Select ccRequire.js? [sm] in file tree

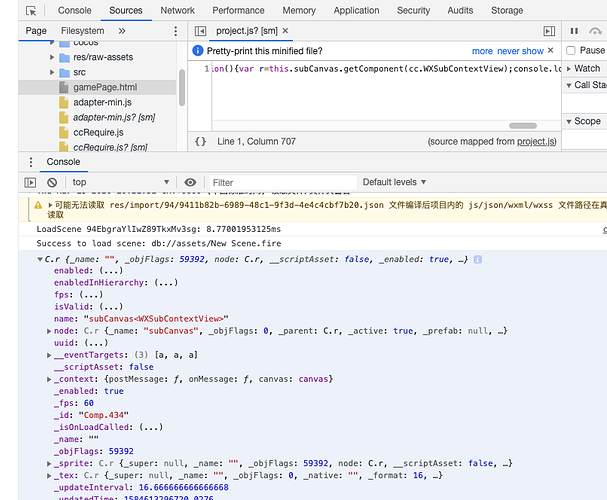pos(110,147)
